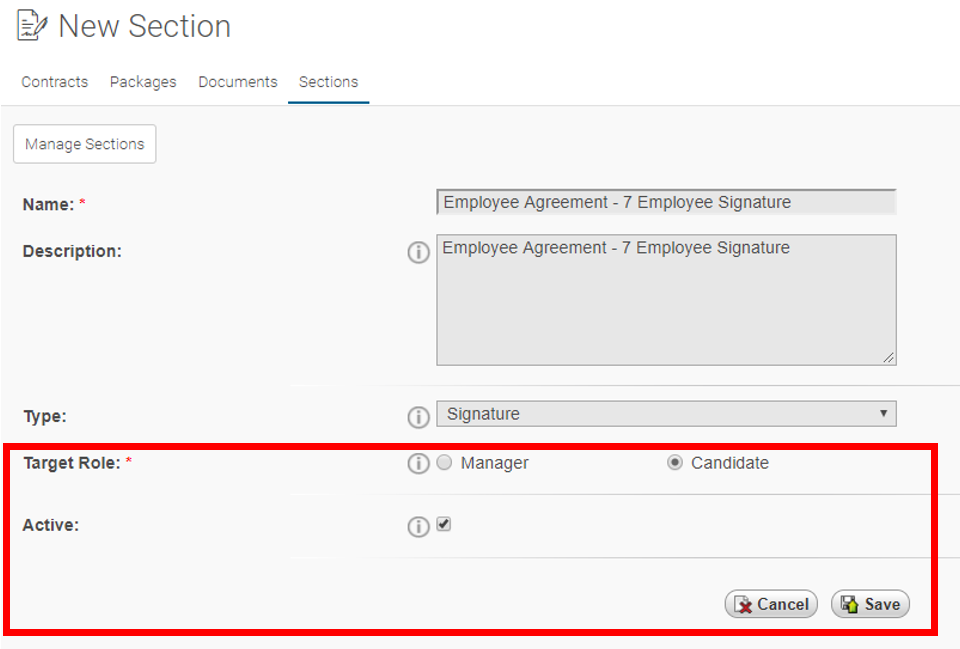Viewport: 960px width, 649px height.
Task: Click the Manage Sections button
Action: click(x=84, y=144)
